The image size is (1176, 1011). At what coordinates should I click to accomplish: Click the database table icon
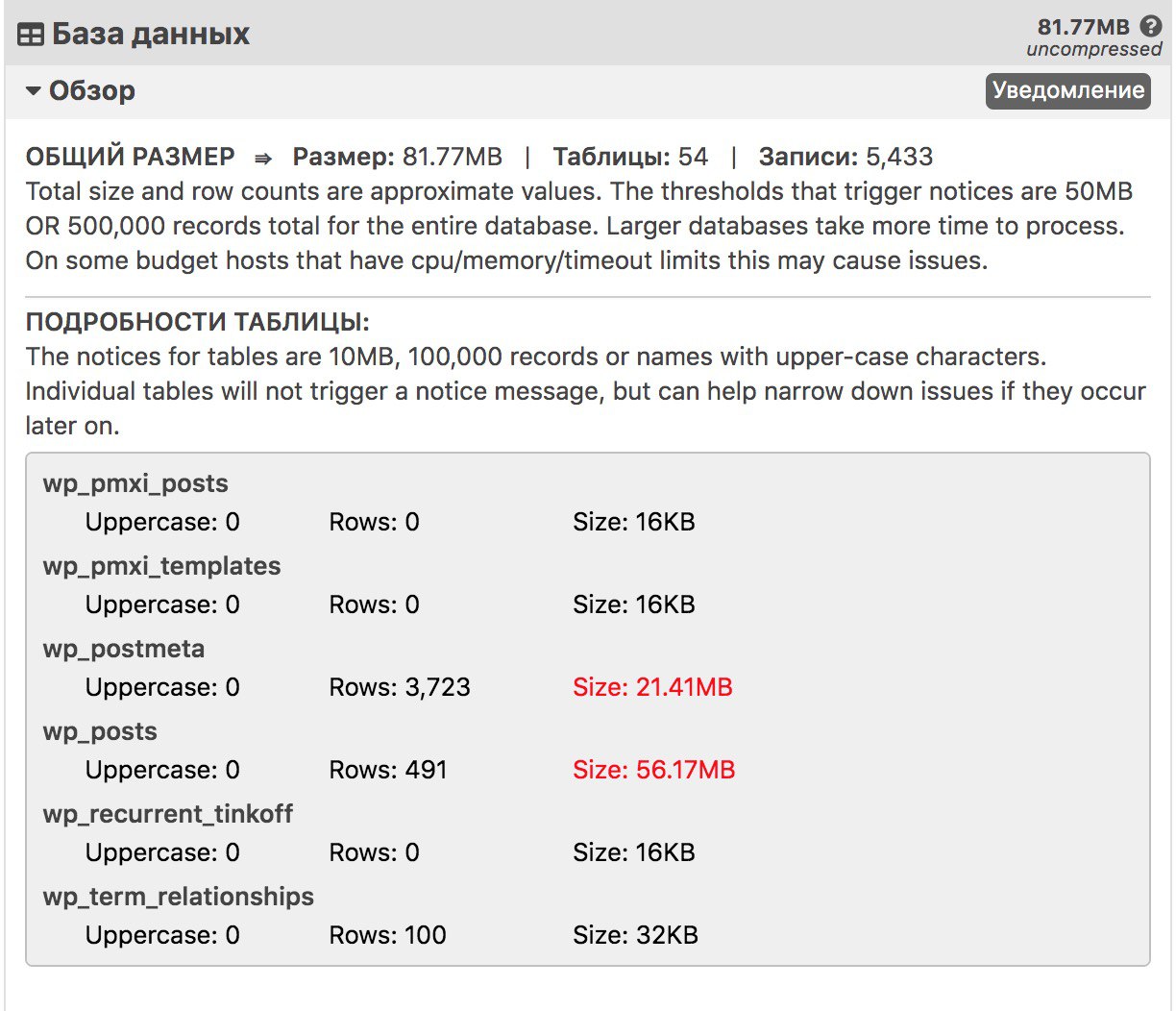31,35
